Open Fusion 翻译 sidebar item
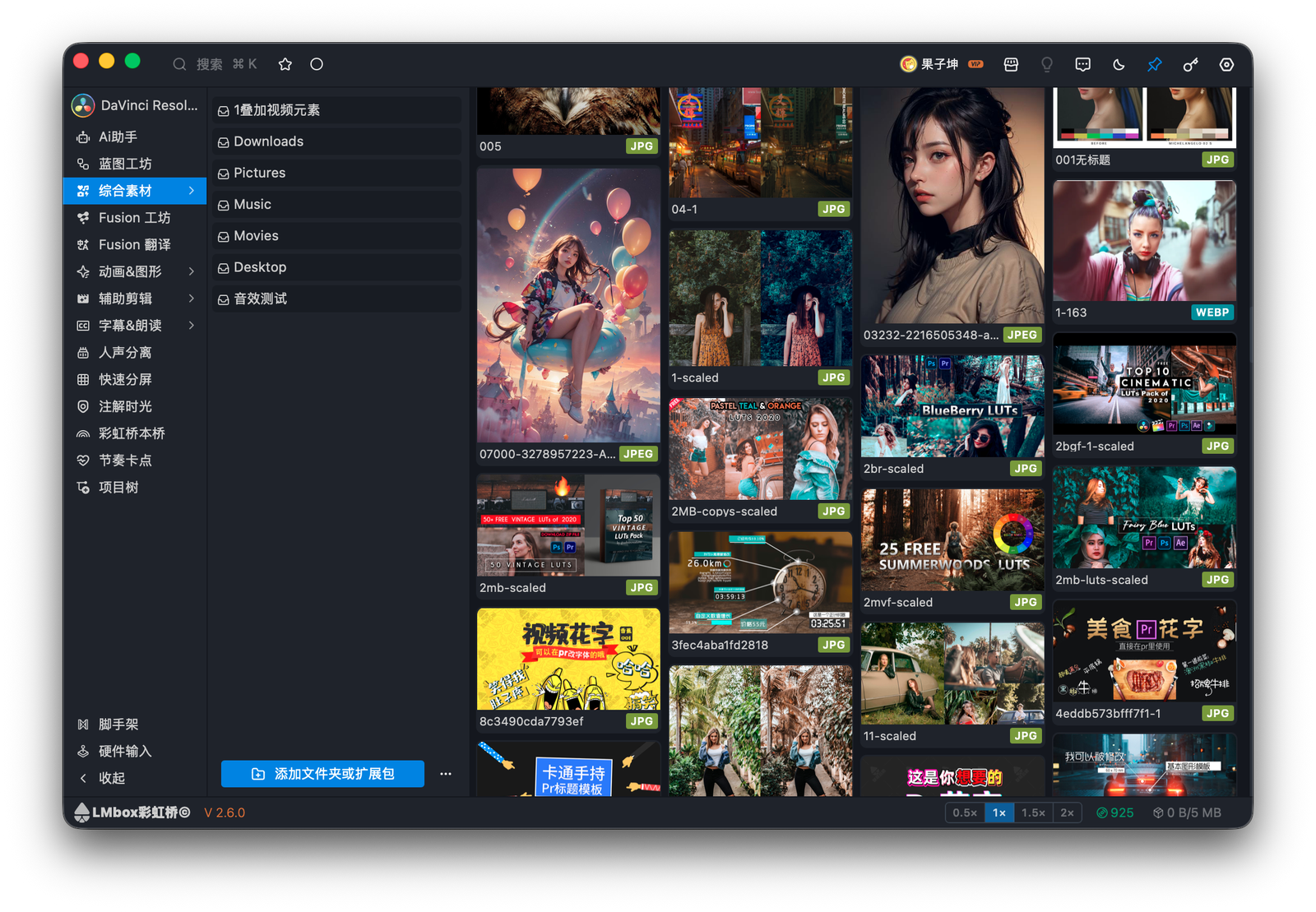1316x912 pixels. pos(135,244)
